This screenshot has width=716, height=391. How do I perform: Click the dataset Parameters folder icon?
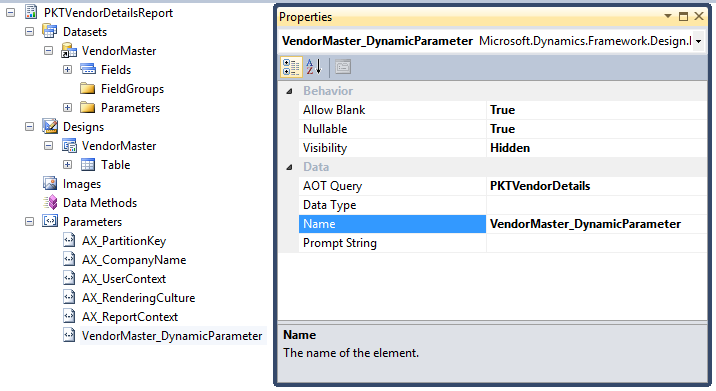click(x=88, y=108)
